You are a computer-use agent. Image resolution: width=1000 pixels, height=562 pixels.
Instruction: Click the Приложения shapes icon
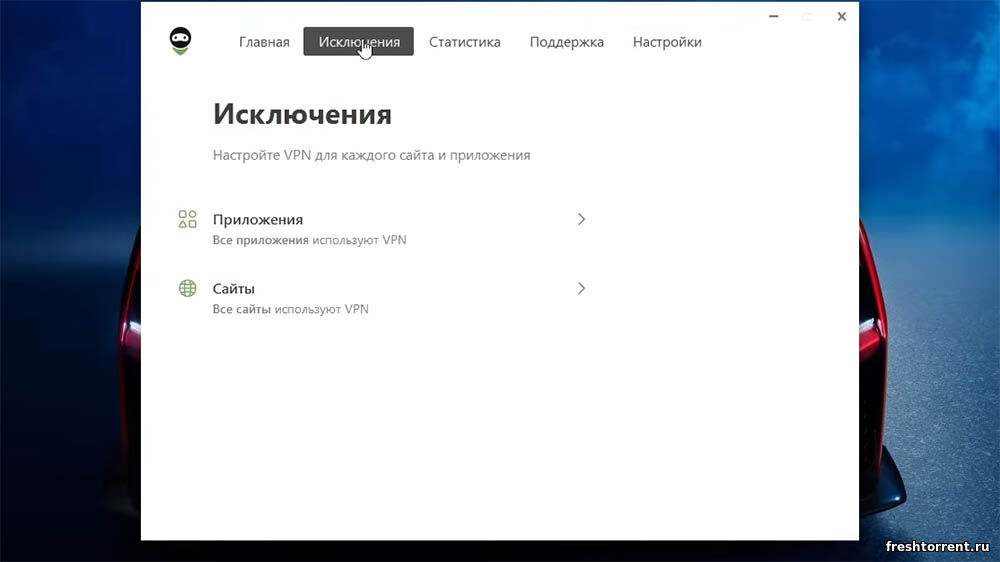click(x=187, y=219)
